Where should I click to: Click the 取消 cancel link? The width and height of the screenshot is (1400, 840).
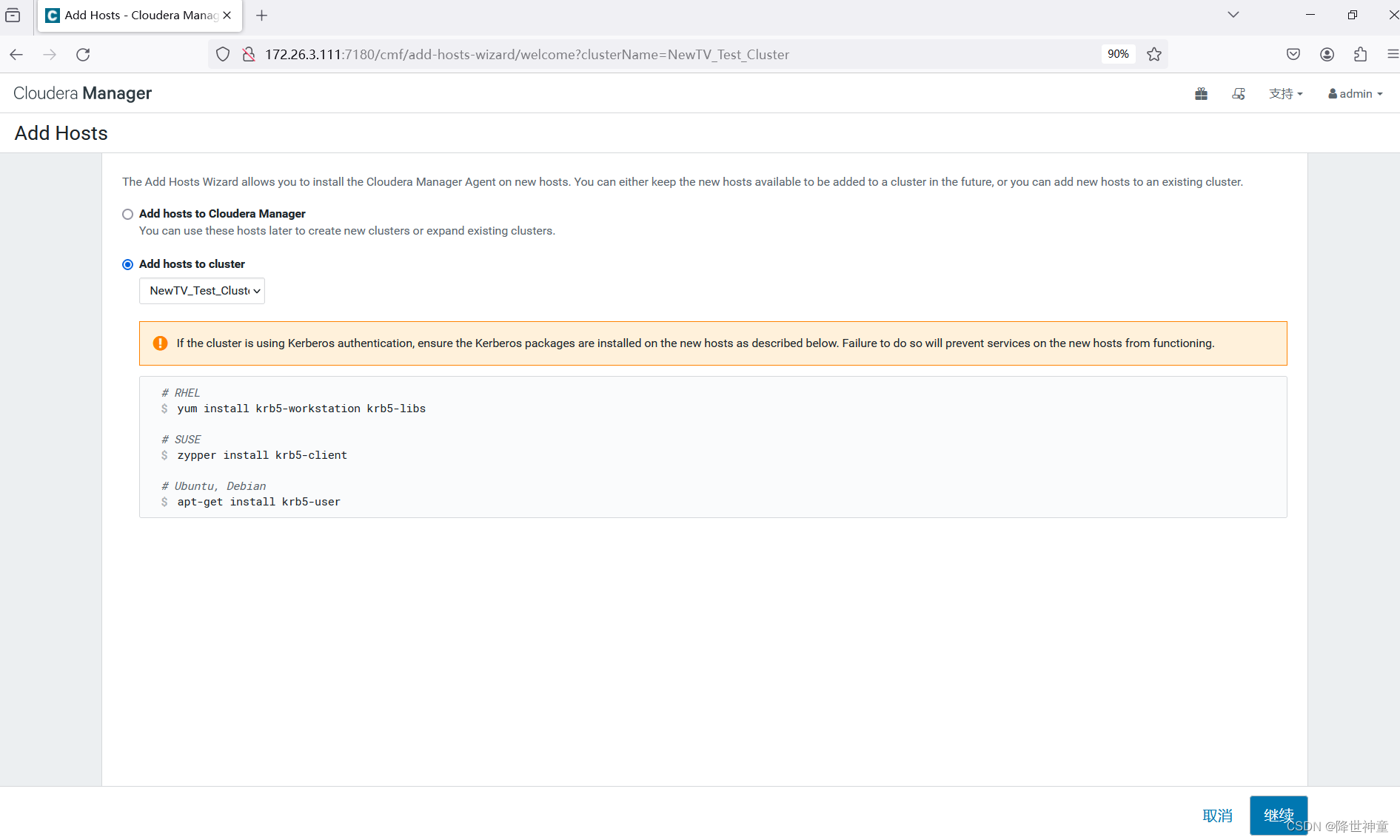[x=1218, y=816]
